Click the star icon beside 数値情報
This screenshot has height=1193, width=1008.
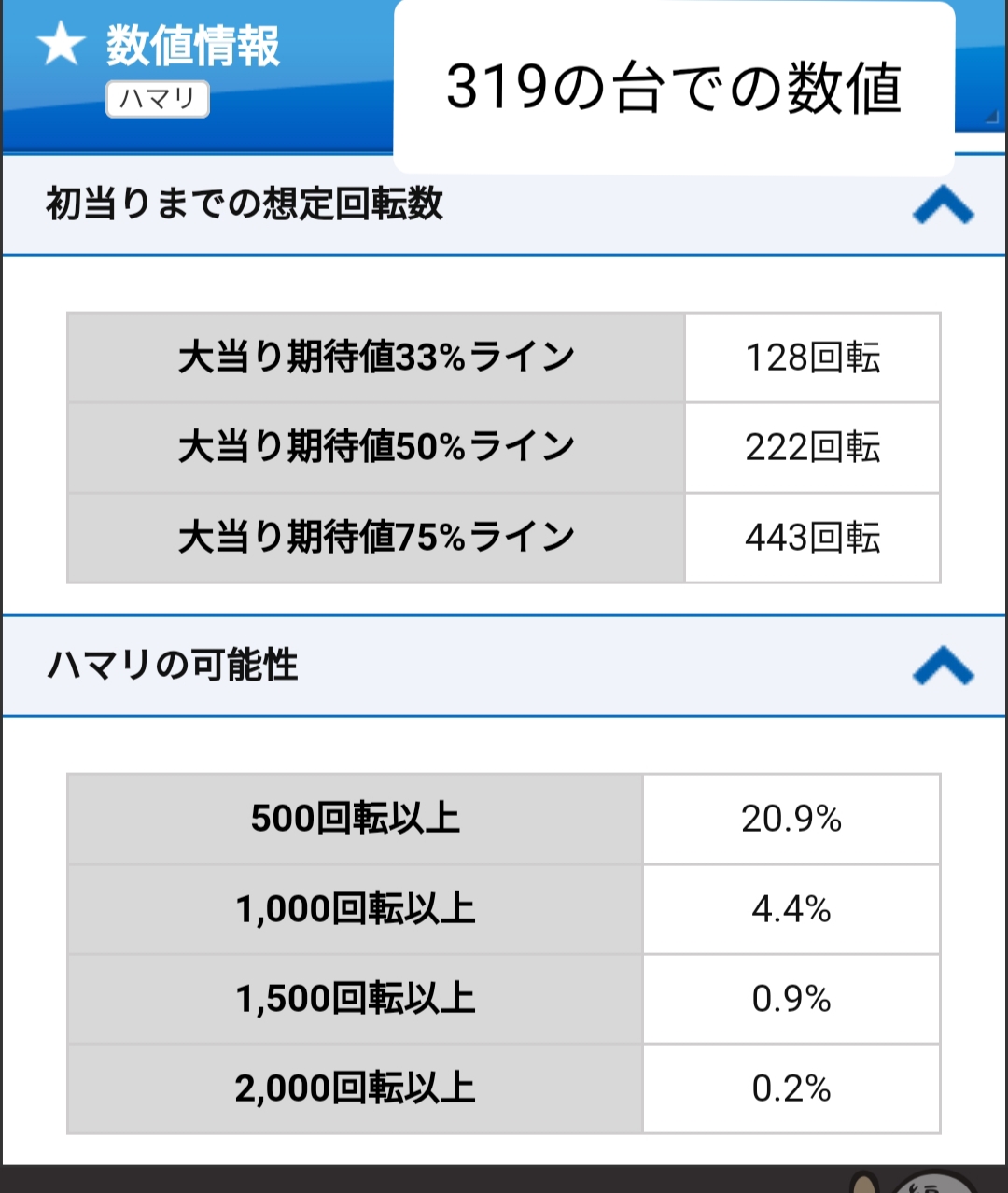coord(62,44)
